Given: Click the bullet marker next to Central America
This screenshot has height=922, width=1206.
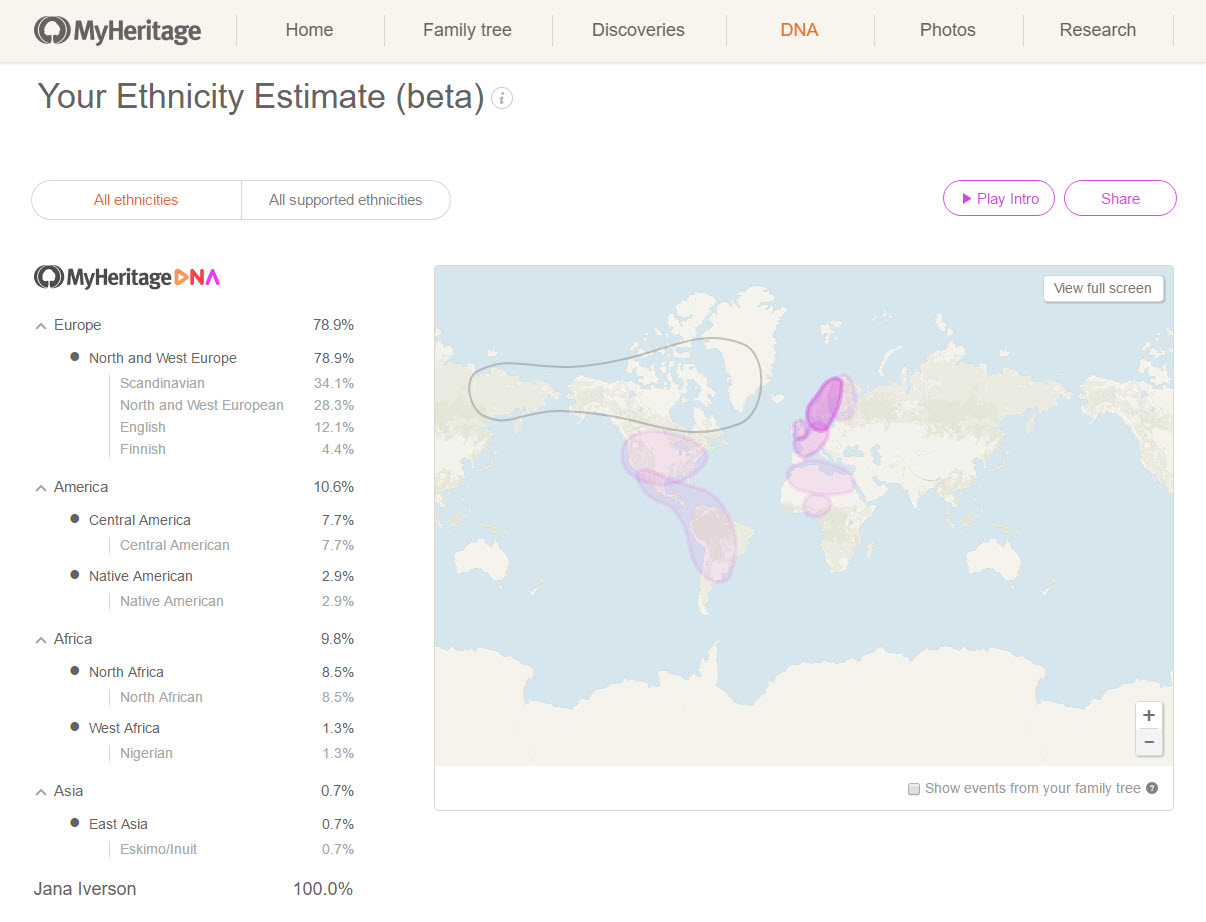Looking at the screenshot, I should click(72, 520).
